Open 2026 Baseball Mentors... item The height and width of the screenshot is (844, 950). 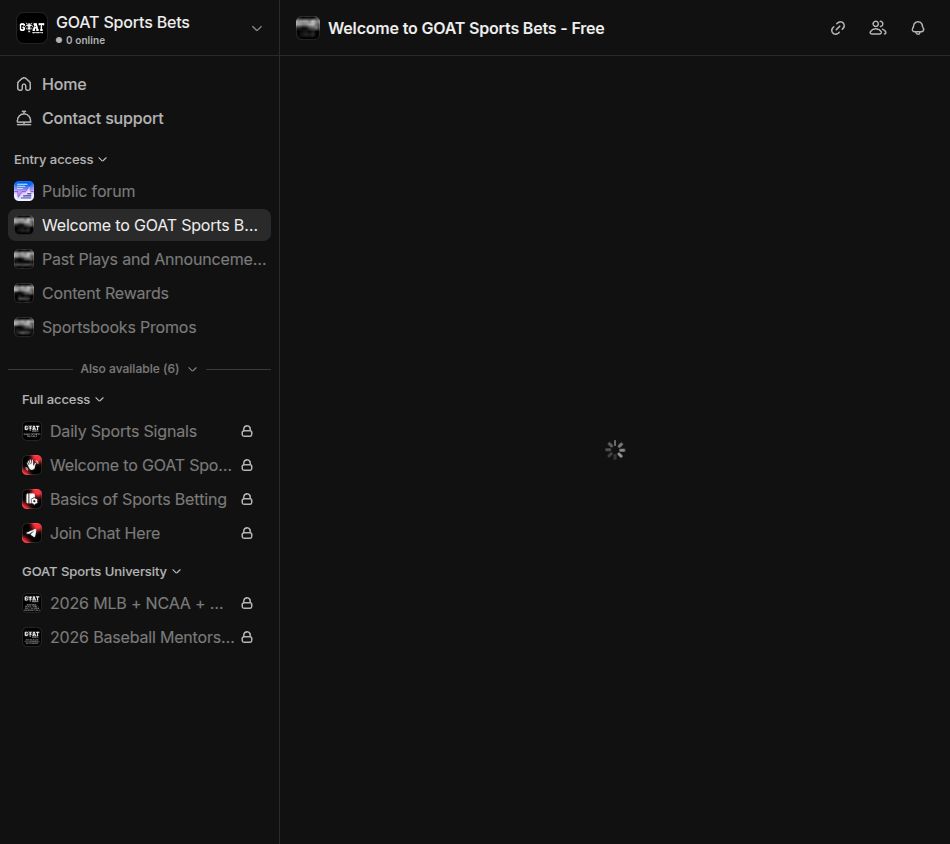[x=139, y=637]
